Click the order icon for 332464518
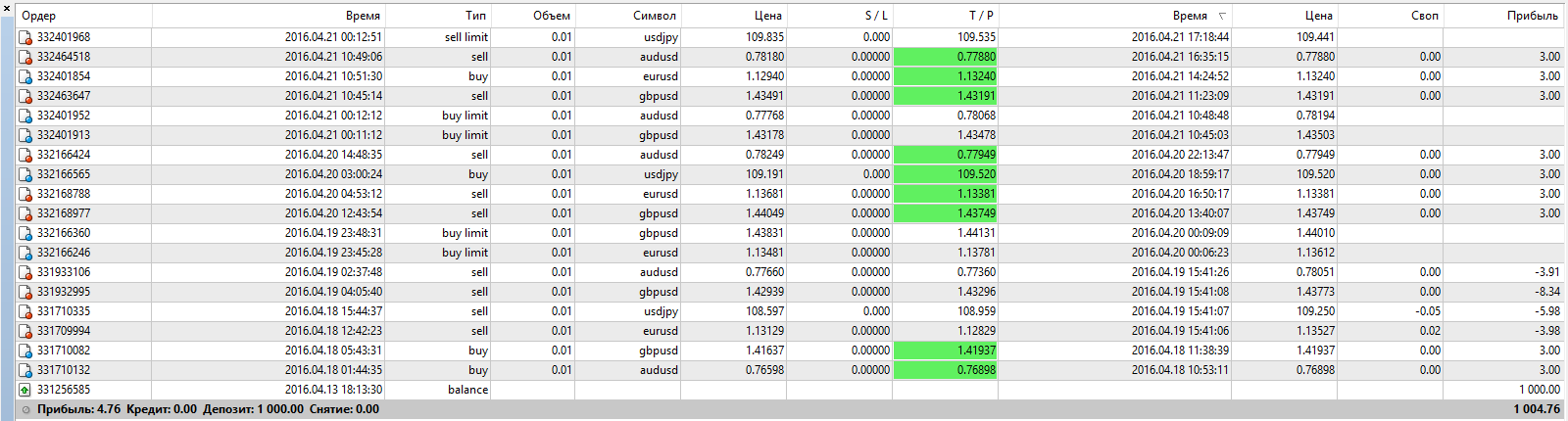This screenshot has width=1568, height=421. [25, 57]
